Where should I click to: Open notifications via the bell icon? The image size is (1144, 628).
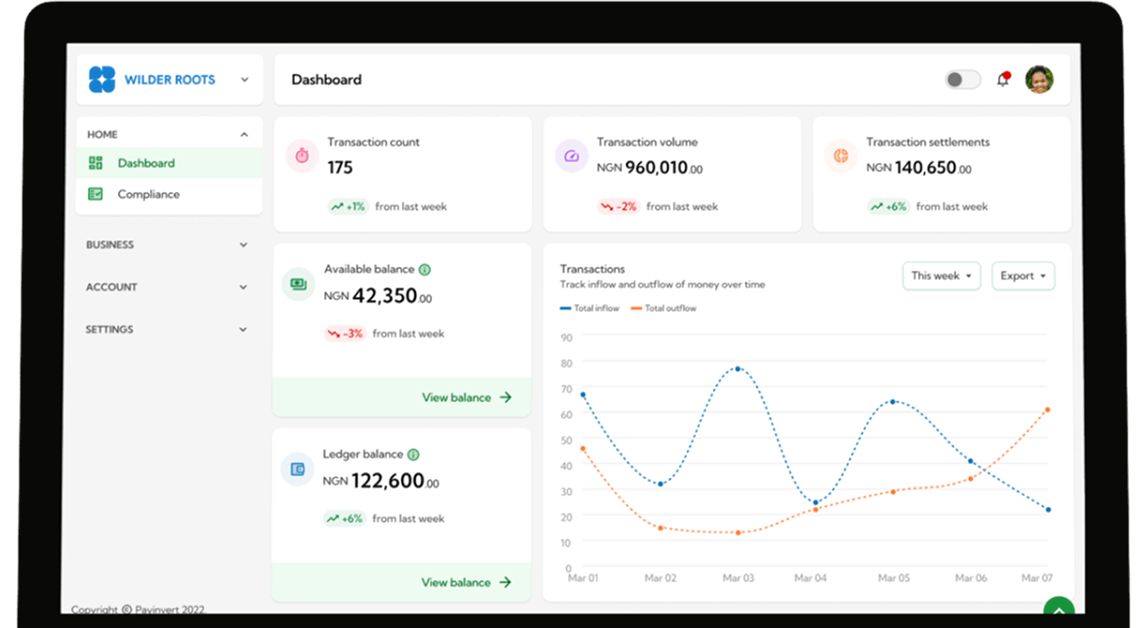(x=1003, y=79)
